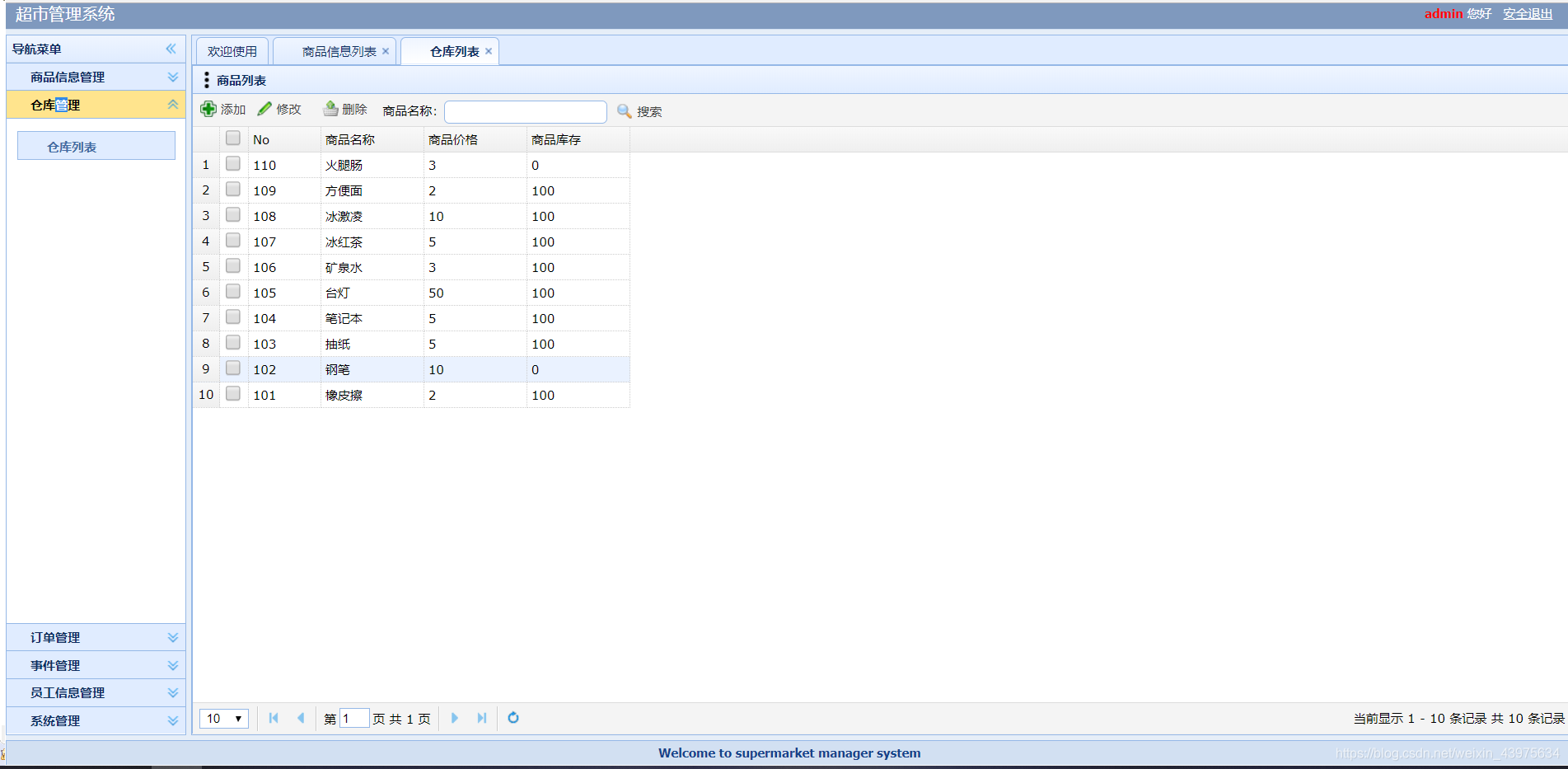Check the row for 方便面
1568x769 pixels.
click(x=233, y=190)
